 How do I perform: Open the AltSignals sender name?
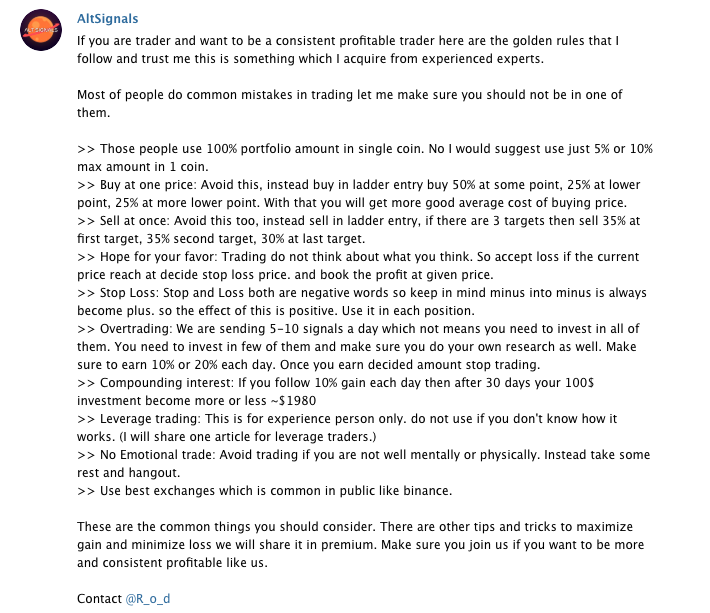(108, 19)
